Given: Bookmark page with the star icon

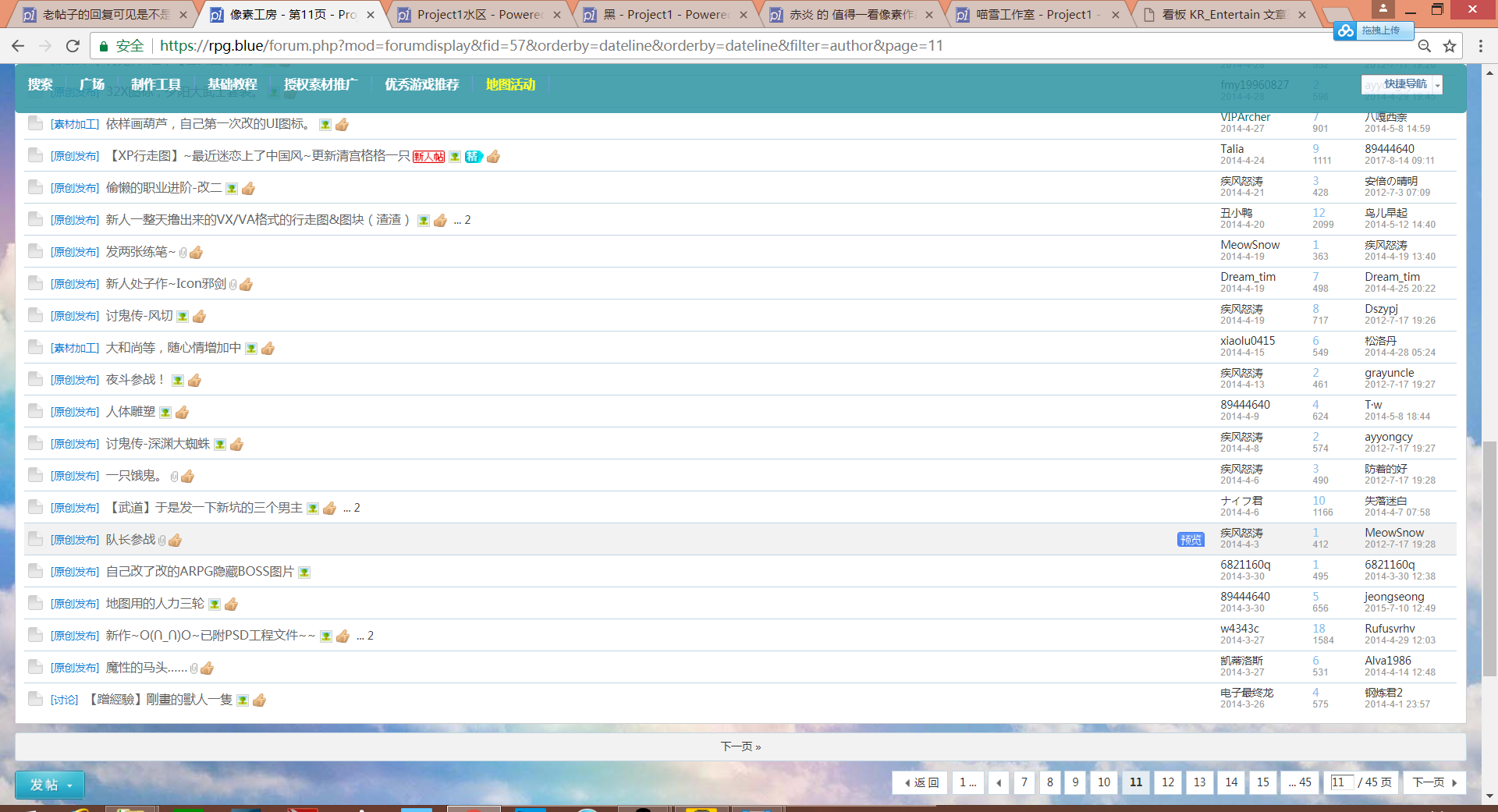Looking at the screenshot, I should 1450,46.
